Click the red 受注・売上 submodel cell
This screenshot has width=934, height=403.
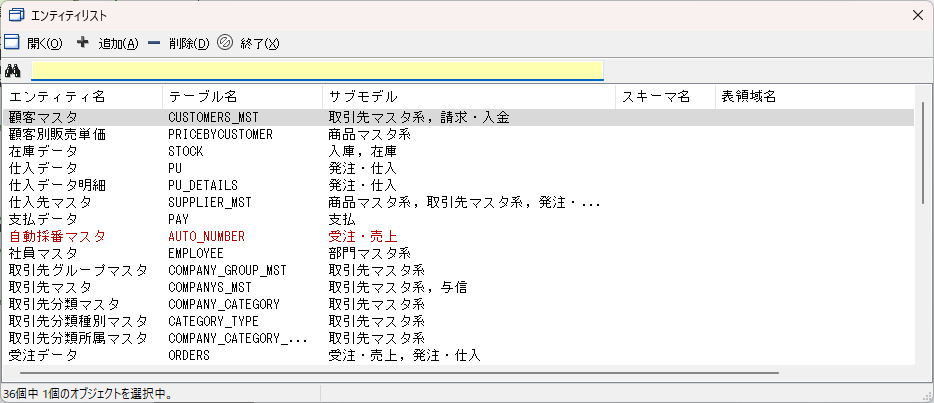pos(363,236)
